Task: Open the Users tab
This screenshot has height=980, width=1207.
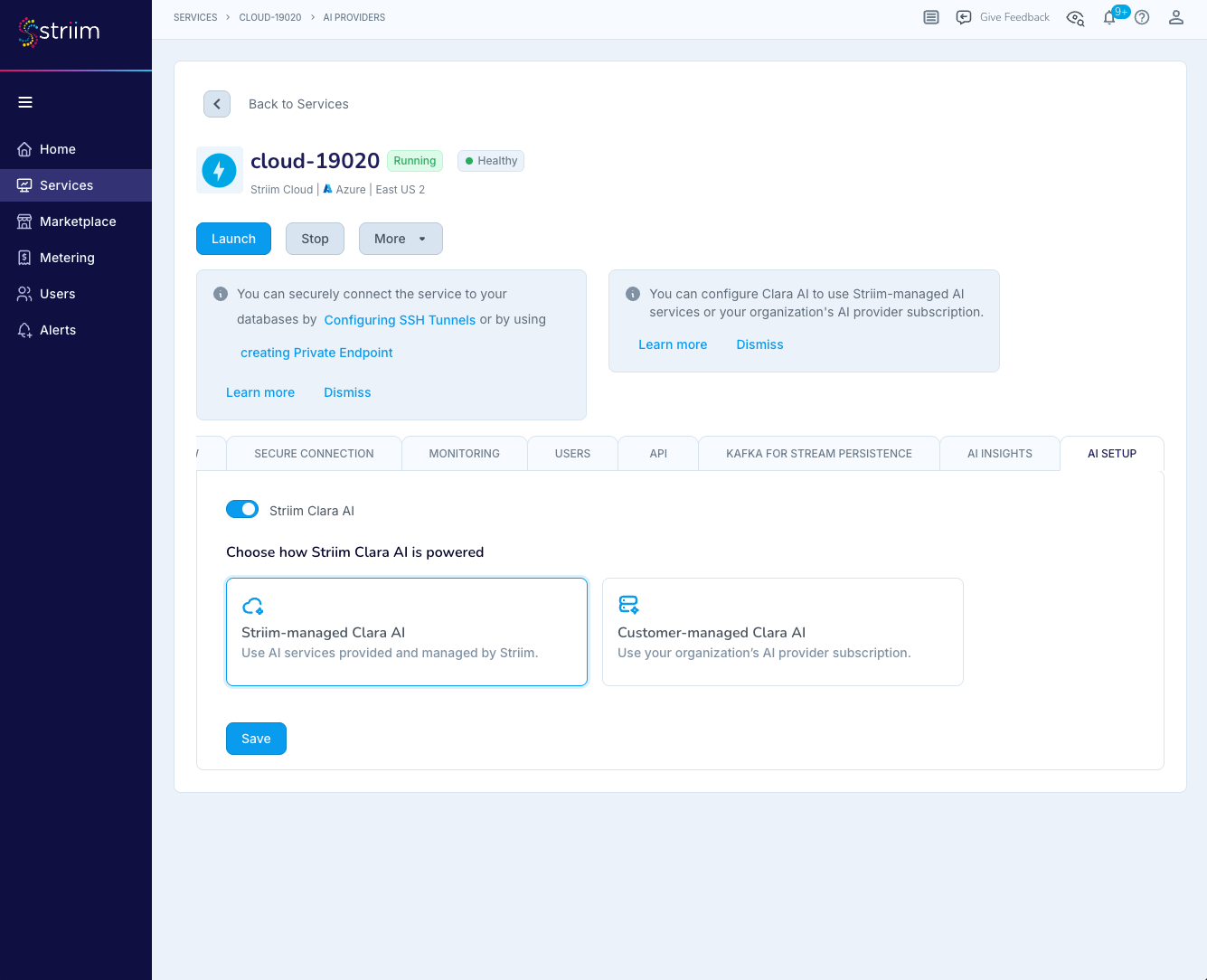Action: click(x=572, y=454)
